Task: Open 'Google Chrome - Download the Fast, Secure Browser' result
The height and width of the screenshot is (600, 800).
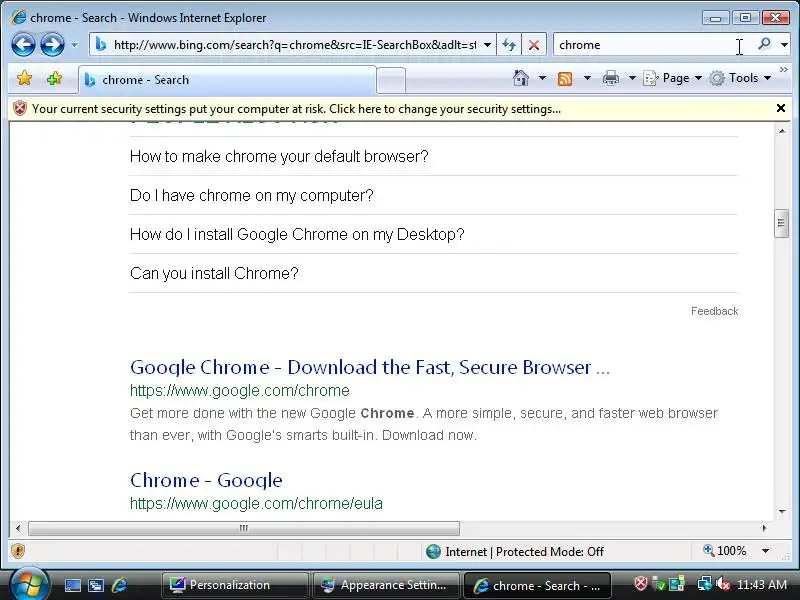Action: point(370,367)
